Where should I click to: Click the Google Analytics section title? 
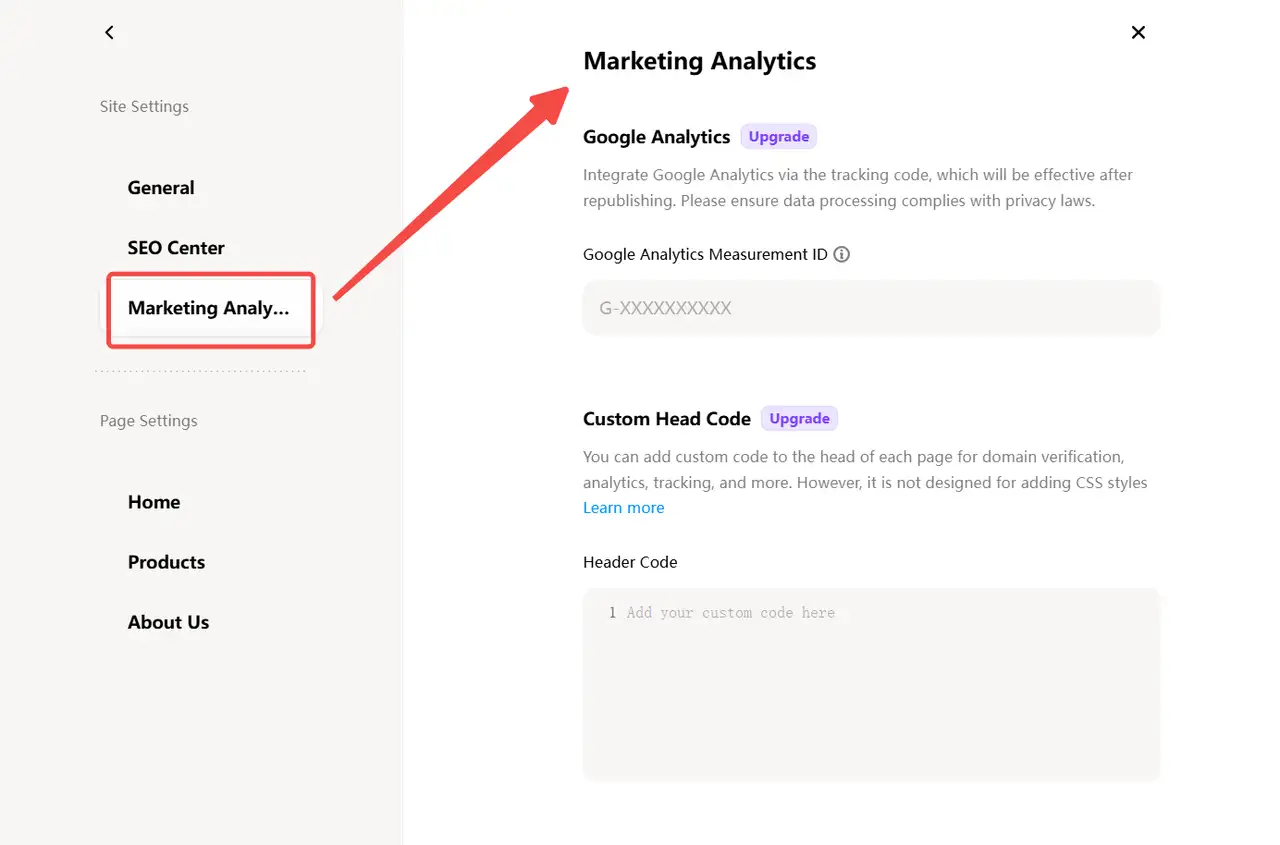tap(657, 137)
